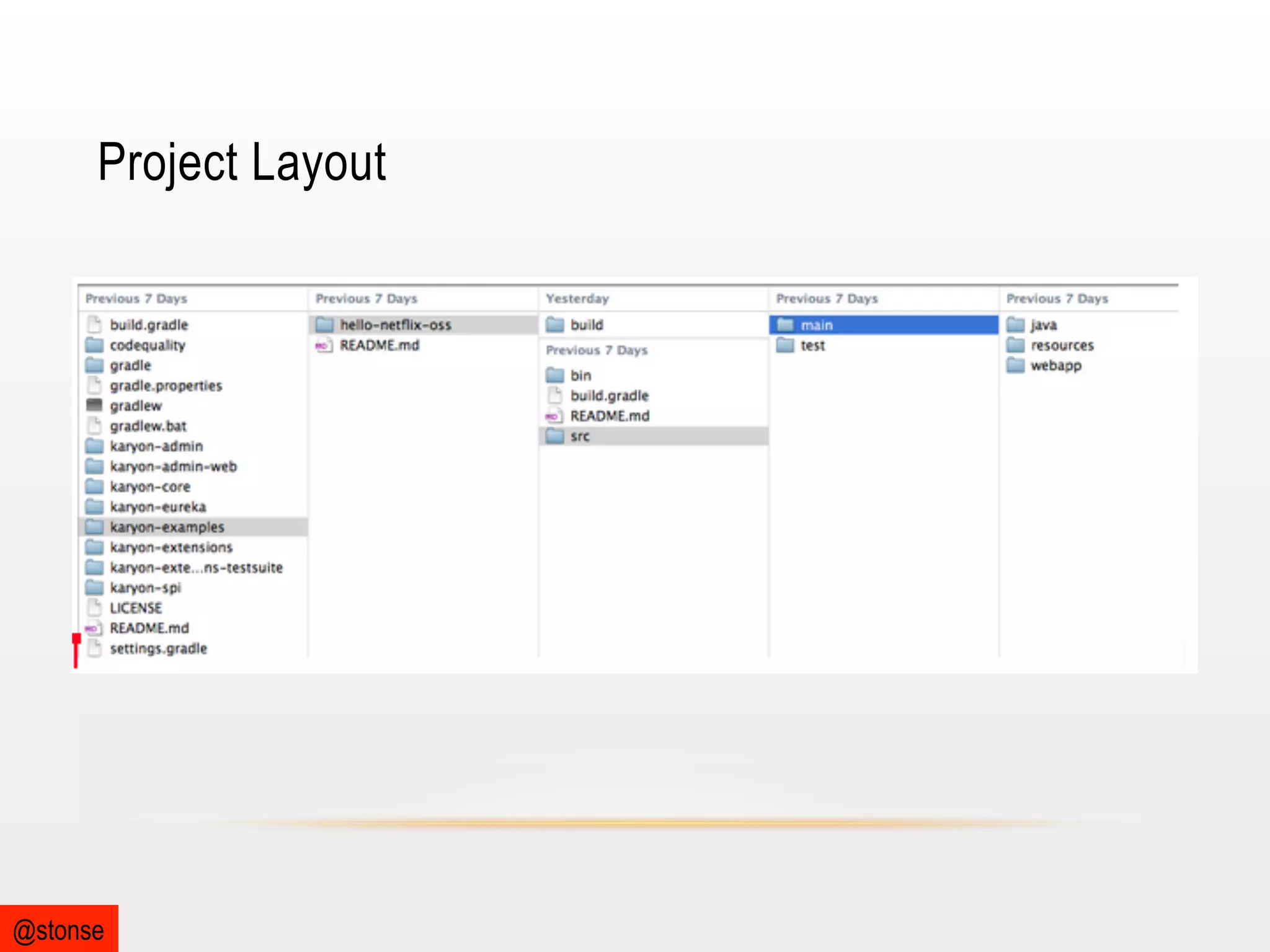Click the karyon-spi folder icon
Screen dimensions: 1270x952
(94, 587)
